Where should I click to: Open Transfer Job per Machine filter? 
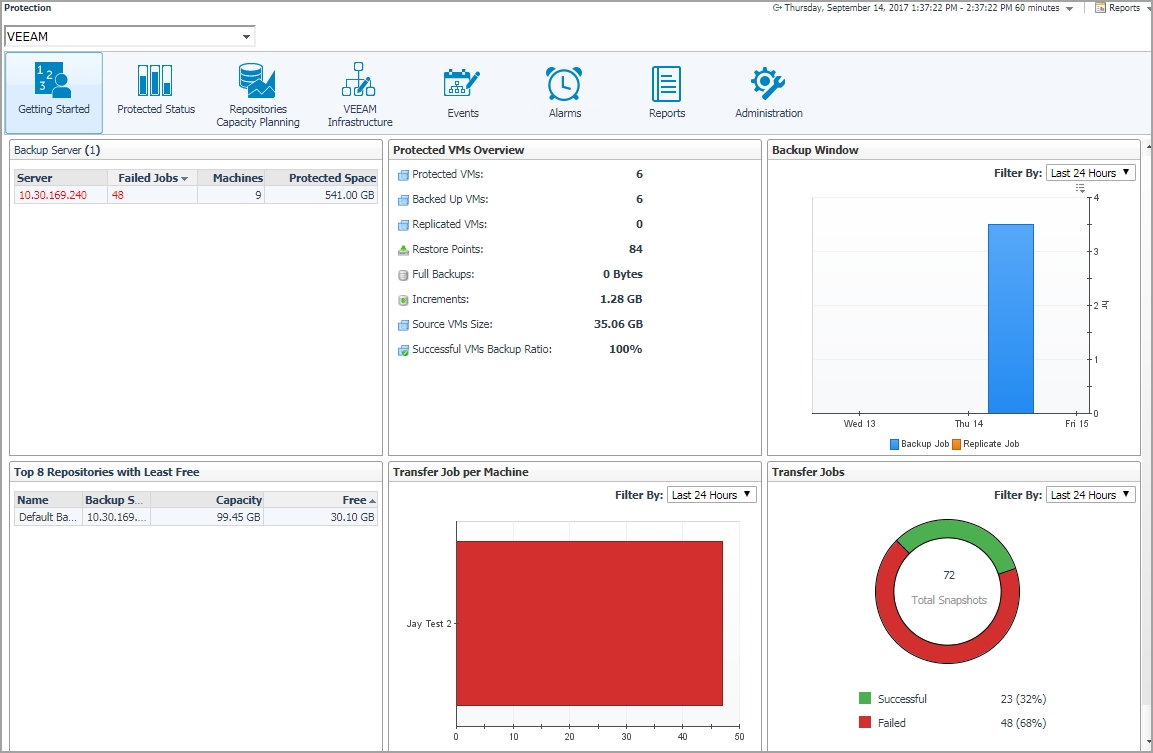pos(711,495)
